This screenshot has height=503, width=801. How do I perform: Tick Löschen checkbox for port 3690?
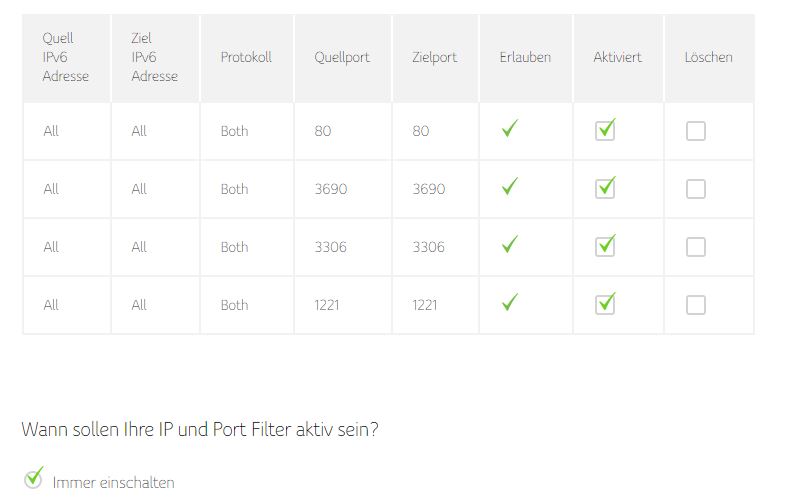coord(696,189)
